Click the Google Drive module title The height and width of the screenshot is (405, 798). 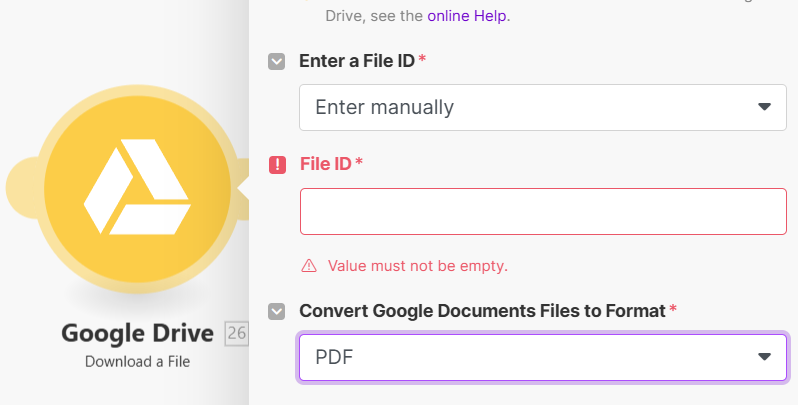coord(137,333)
